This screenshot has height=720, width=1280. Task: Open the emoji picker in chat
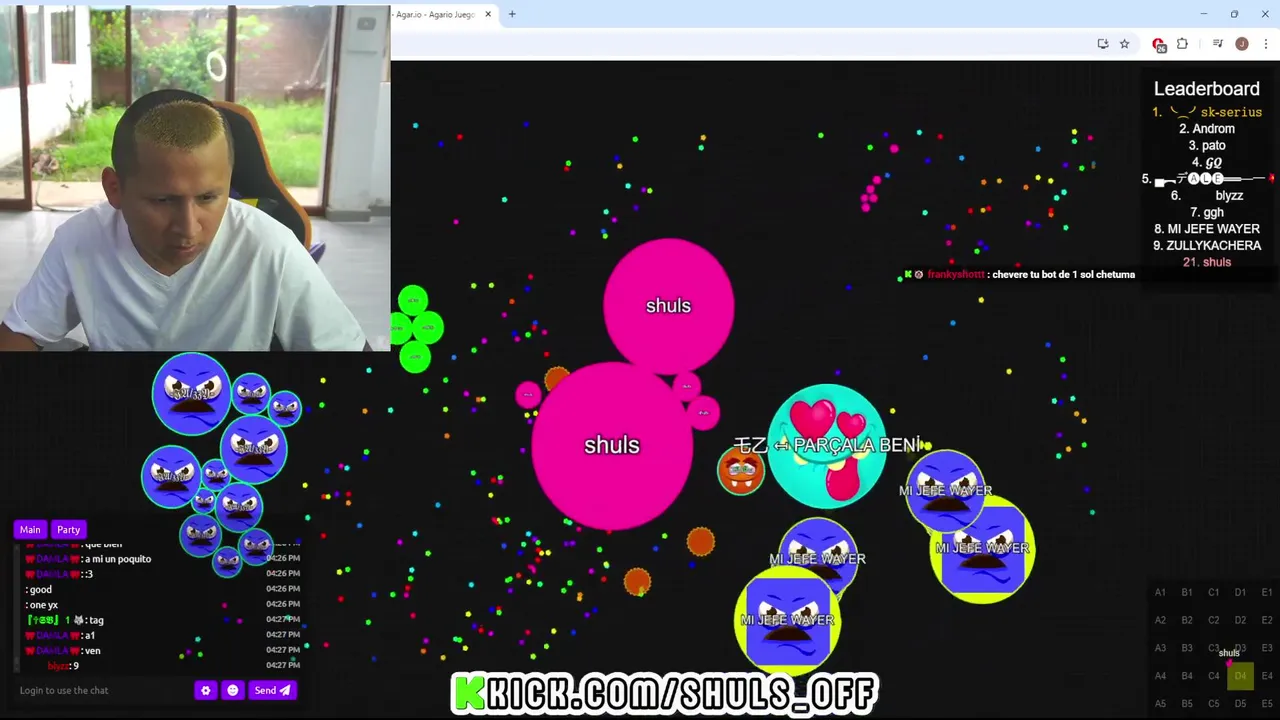click(233, 690)
